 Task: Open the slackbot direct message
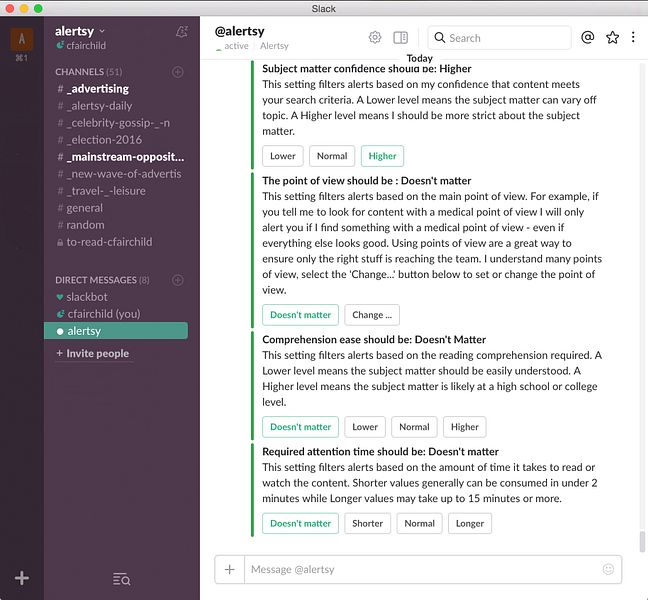tap(116, 297)
